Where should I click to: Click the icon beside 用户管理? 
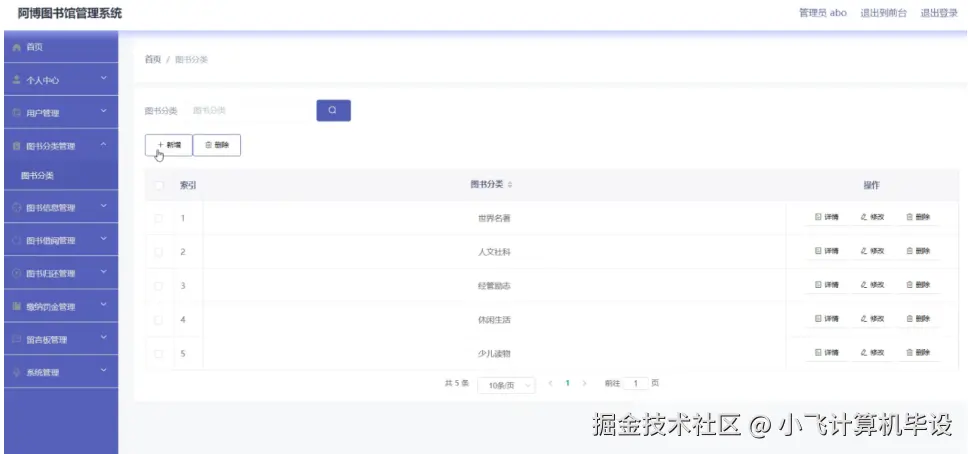[17, 113]
